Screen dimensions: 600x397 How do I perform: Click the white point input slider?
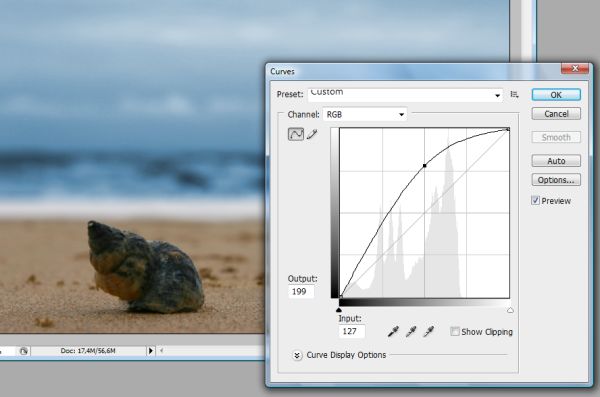(510, 310)
